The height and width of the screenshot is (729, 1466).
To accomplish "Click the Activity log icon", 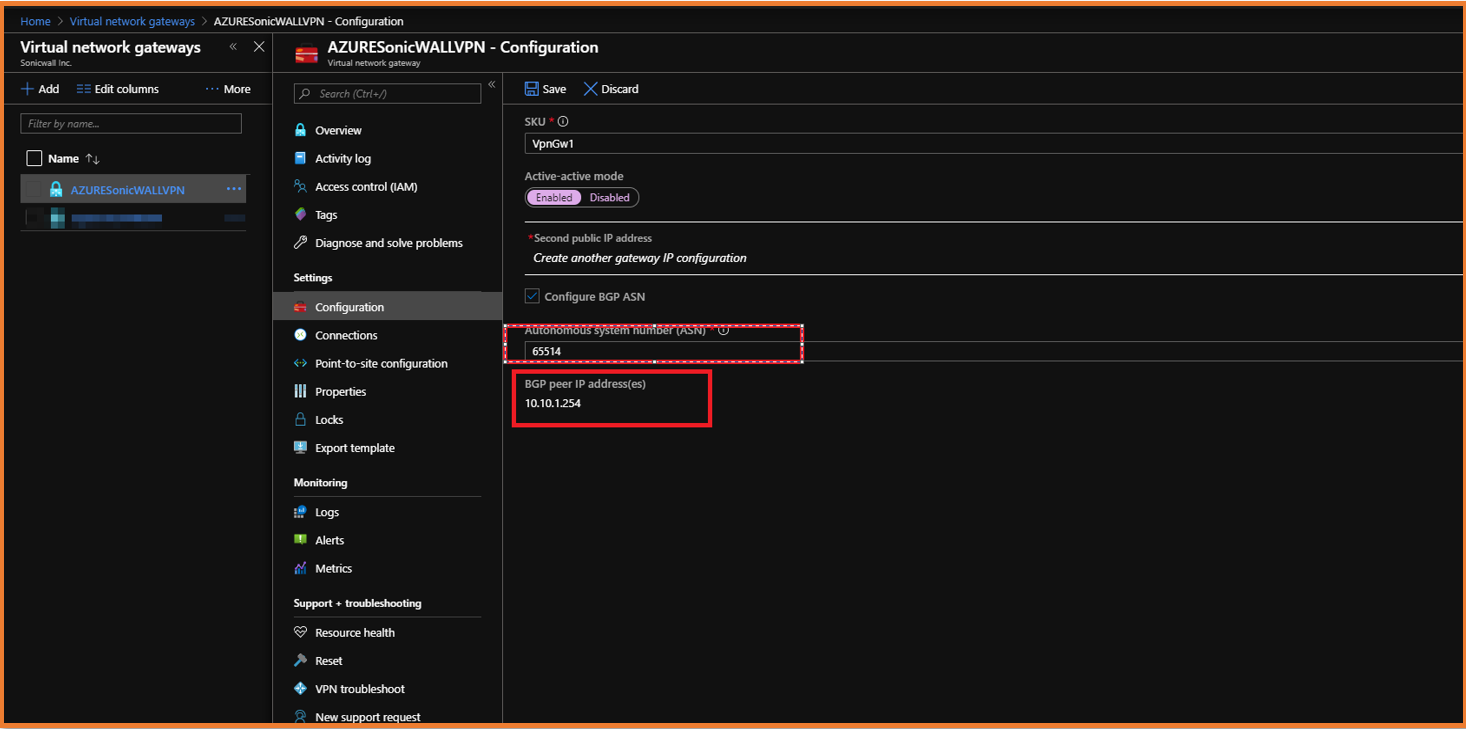I will coord(300,158).
